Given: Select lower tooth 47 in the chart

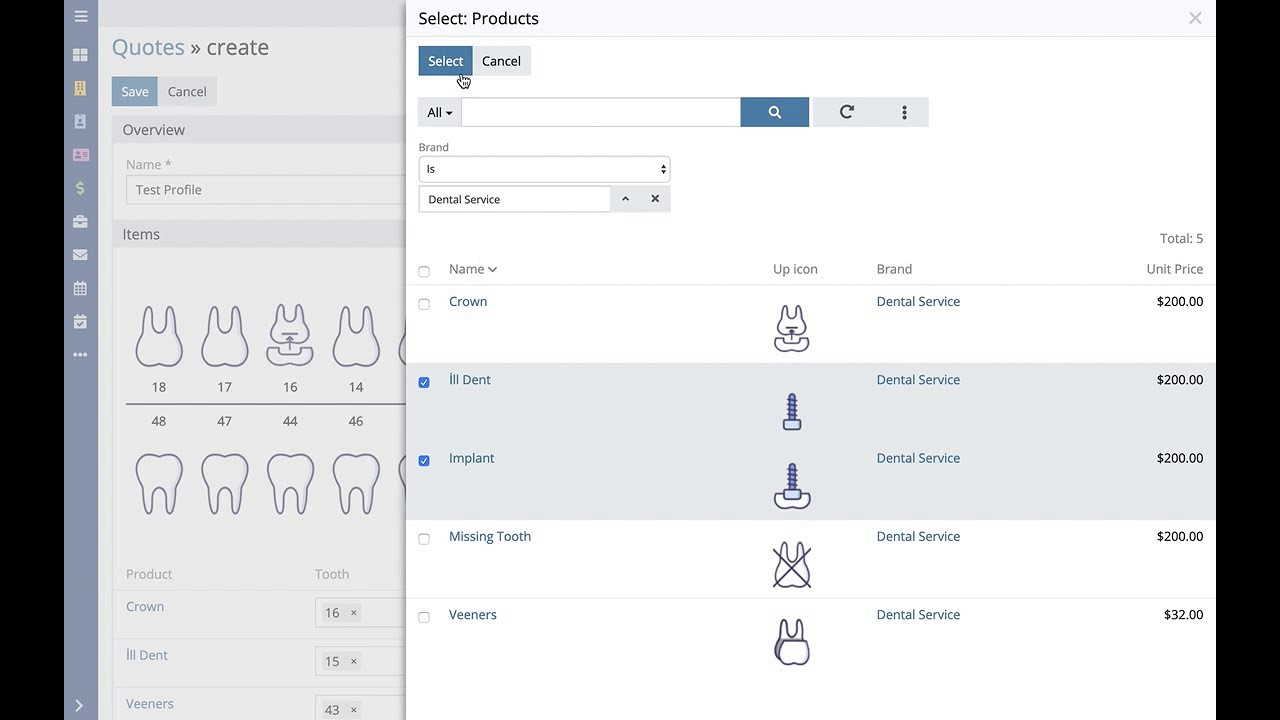Looking at the screenshot, I should [x=225, y=484].
